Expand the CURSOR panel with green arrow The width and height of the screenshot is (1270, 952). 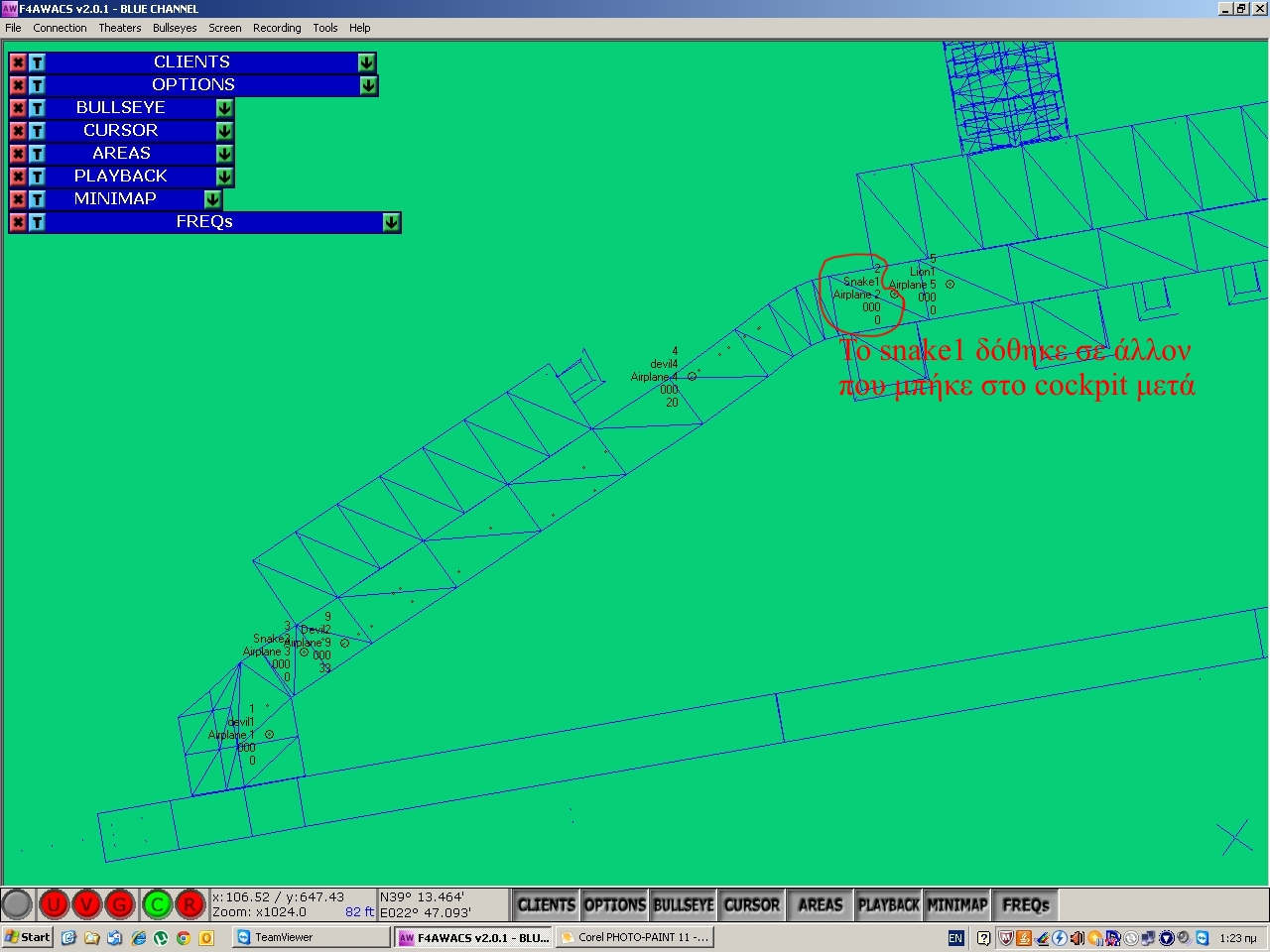click(224, 131)
